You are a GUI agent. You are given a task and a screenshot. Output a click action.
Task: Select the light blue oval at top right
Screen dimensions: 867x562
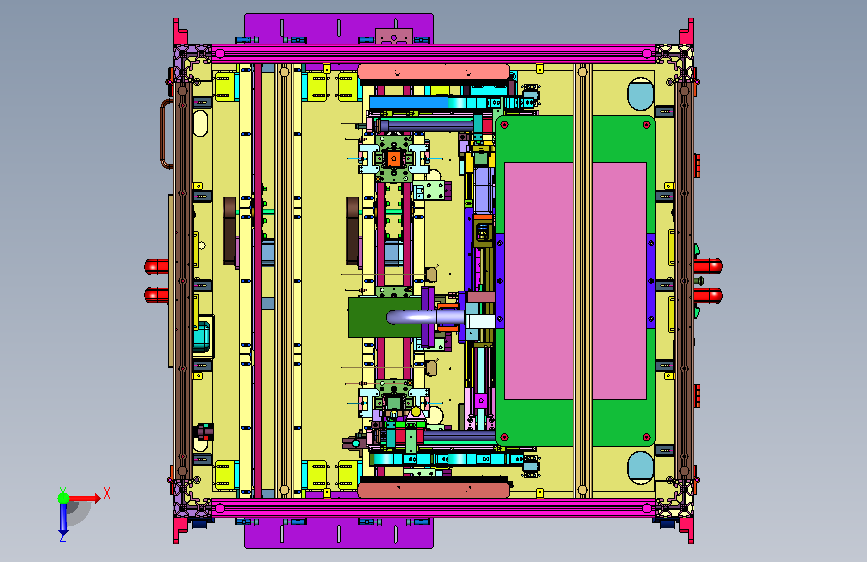(640, 94)
